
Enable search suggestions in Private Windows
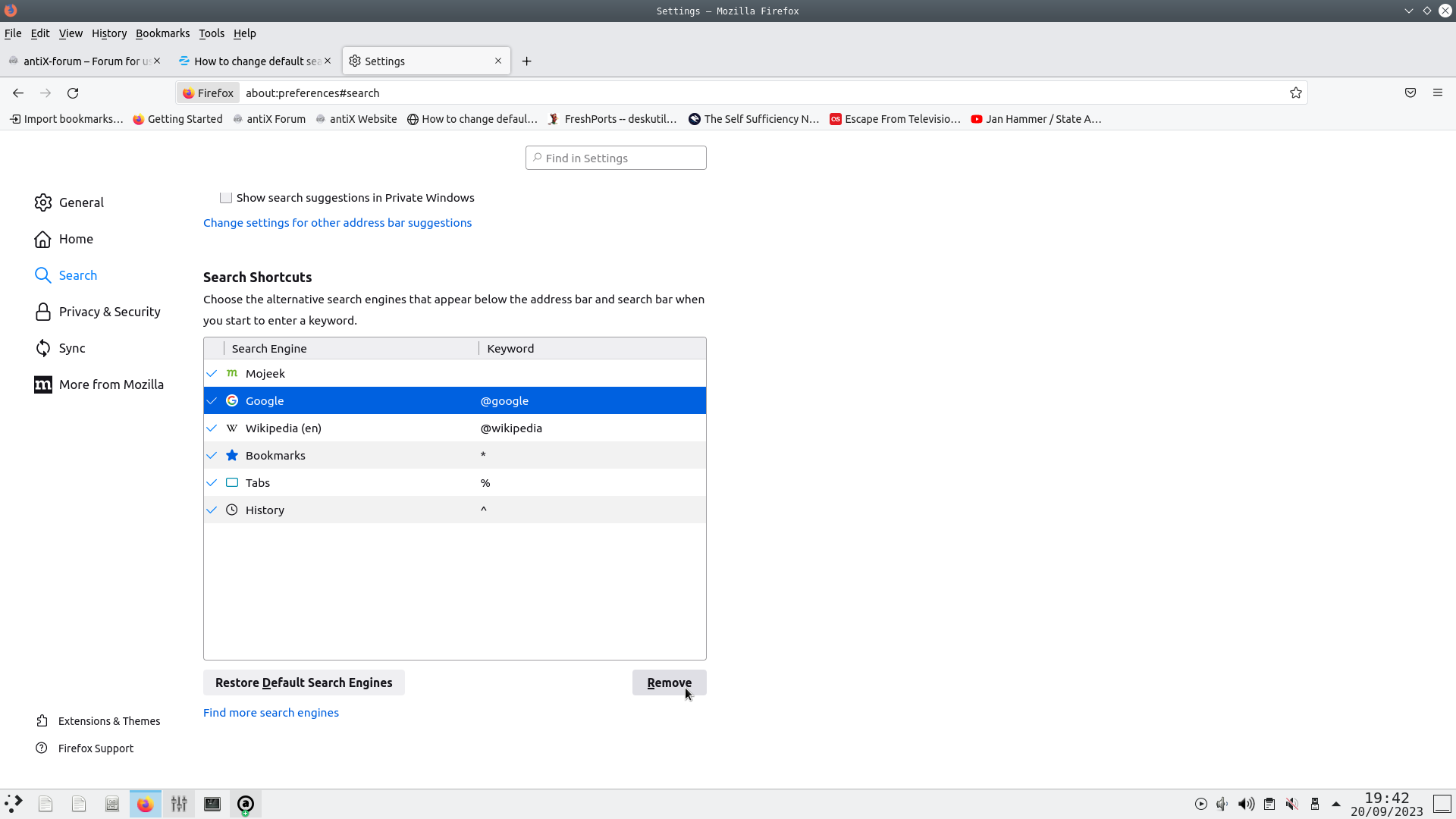click(226, 198)
